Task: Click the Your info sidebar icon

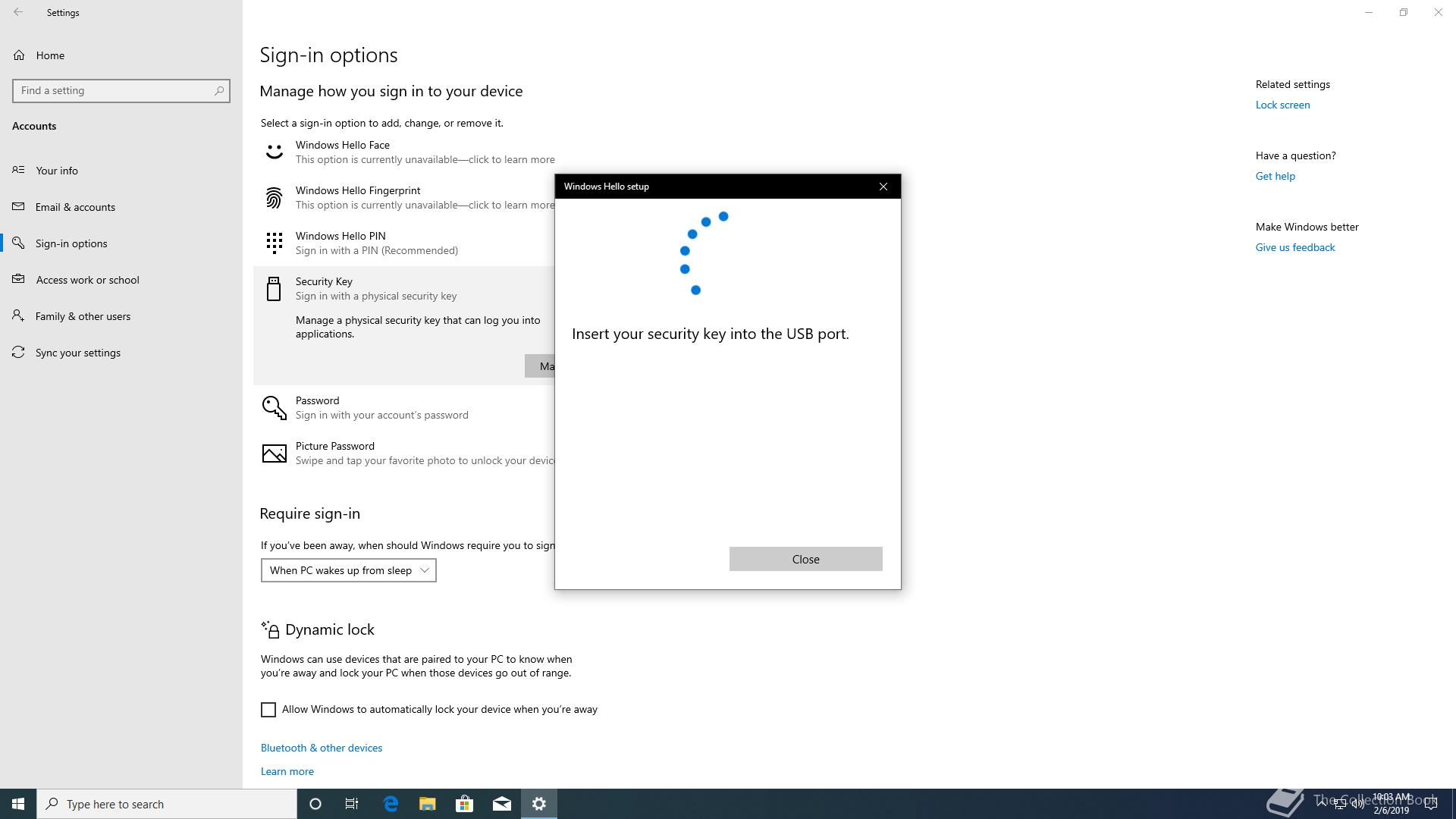Action: [18, 170]
